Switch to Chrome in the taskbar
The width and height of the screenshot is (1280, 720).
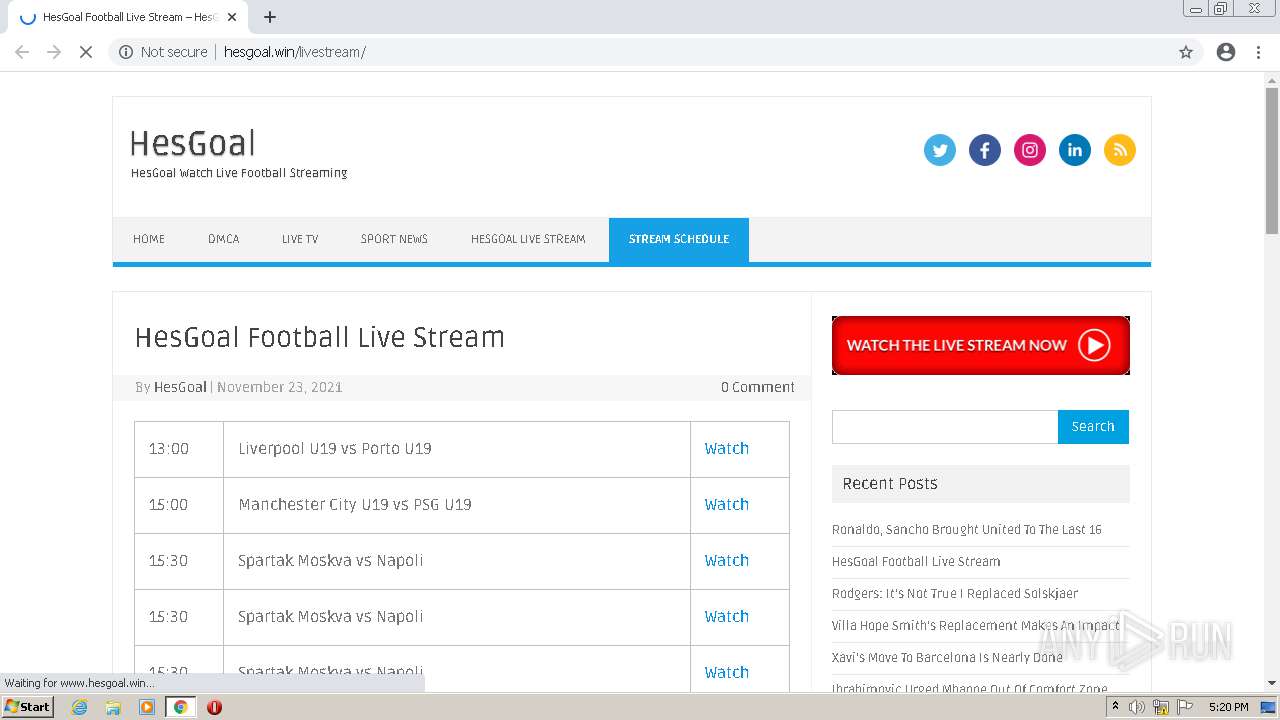coord(180,707)
